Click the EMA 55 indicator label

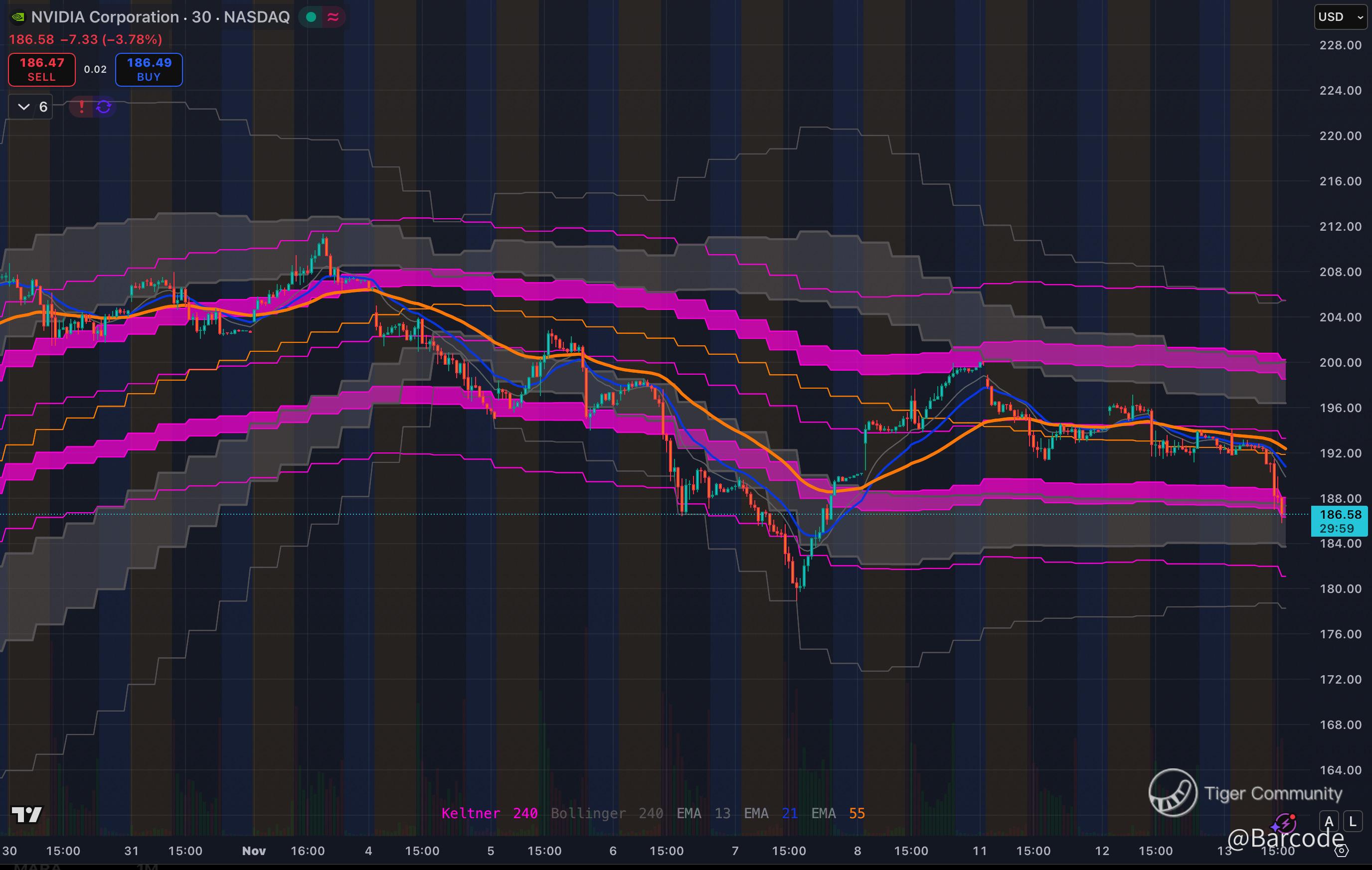coord(838,813)
